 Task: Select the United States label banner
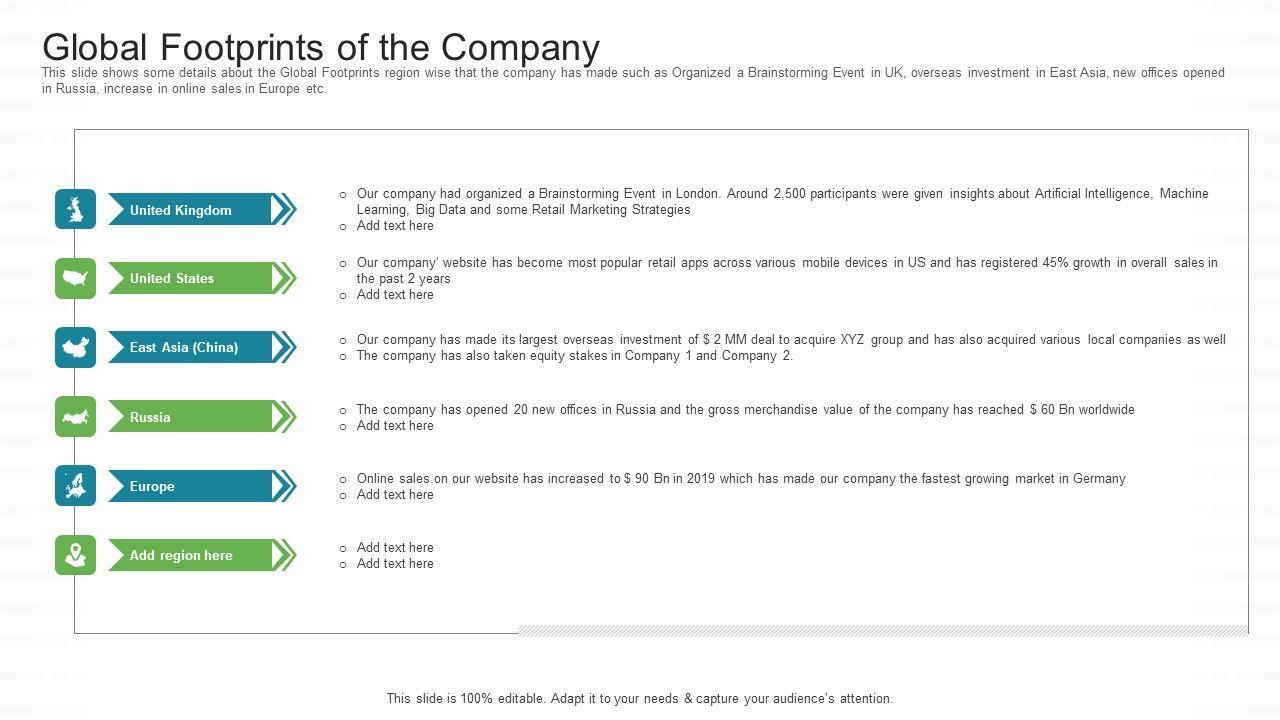click(190, 278)
